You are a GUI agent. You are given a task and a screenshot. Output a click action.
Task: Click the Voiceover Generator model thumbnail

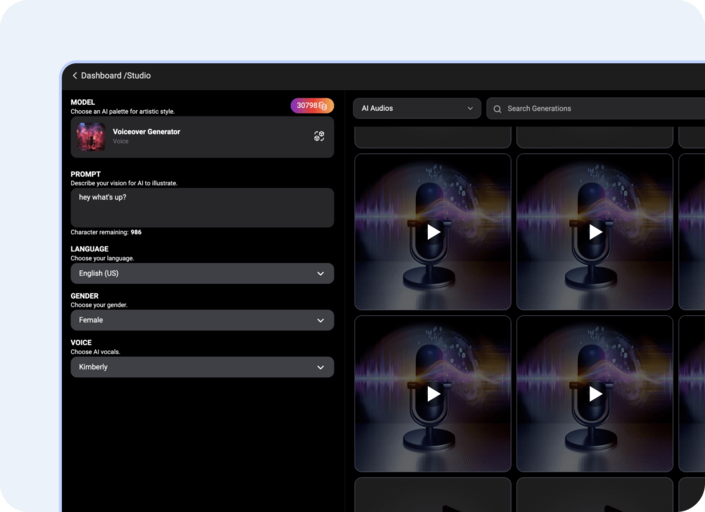pyautogui.click(x=91, y=137)
